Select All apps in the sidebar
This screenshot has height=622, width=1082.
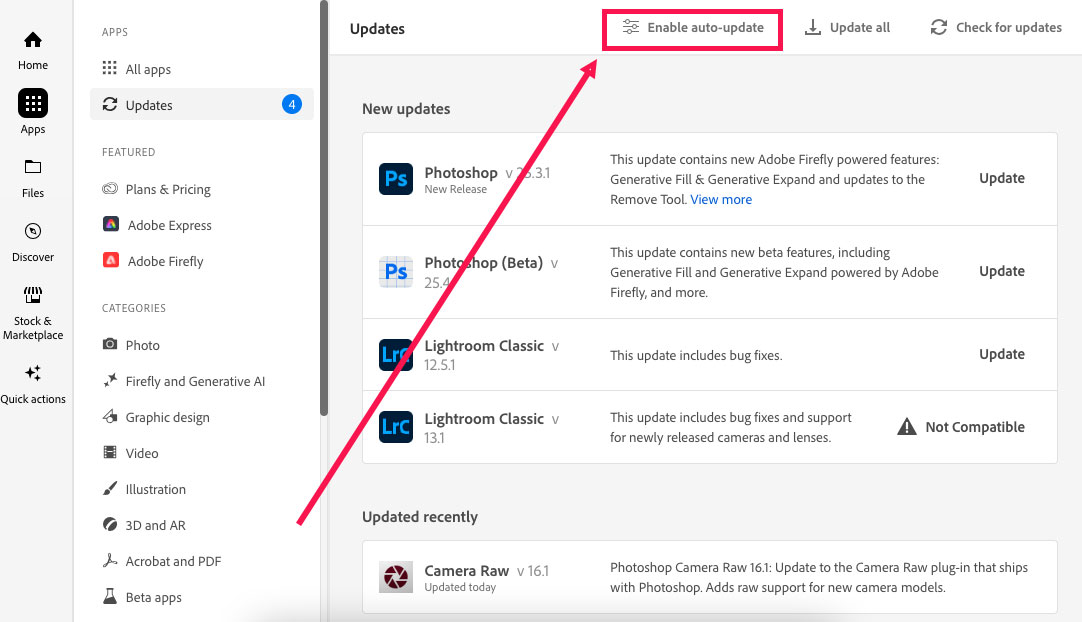[148, 69]
